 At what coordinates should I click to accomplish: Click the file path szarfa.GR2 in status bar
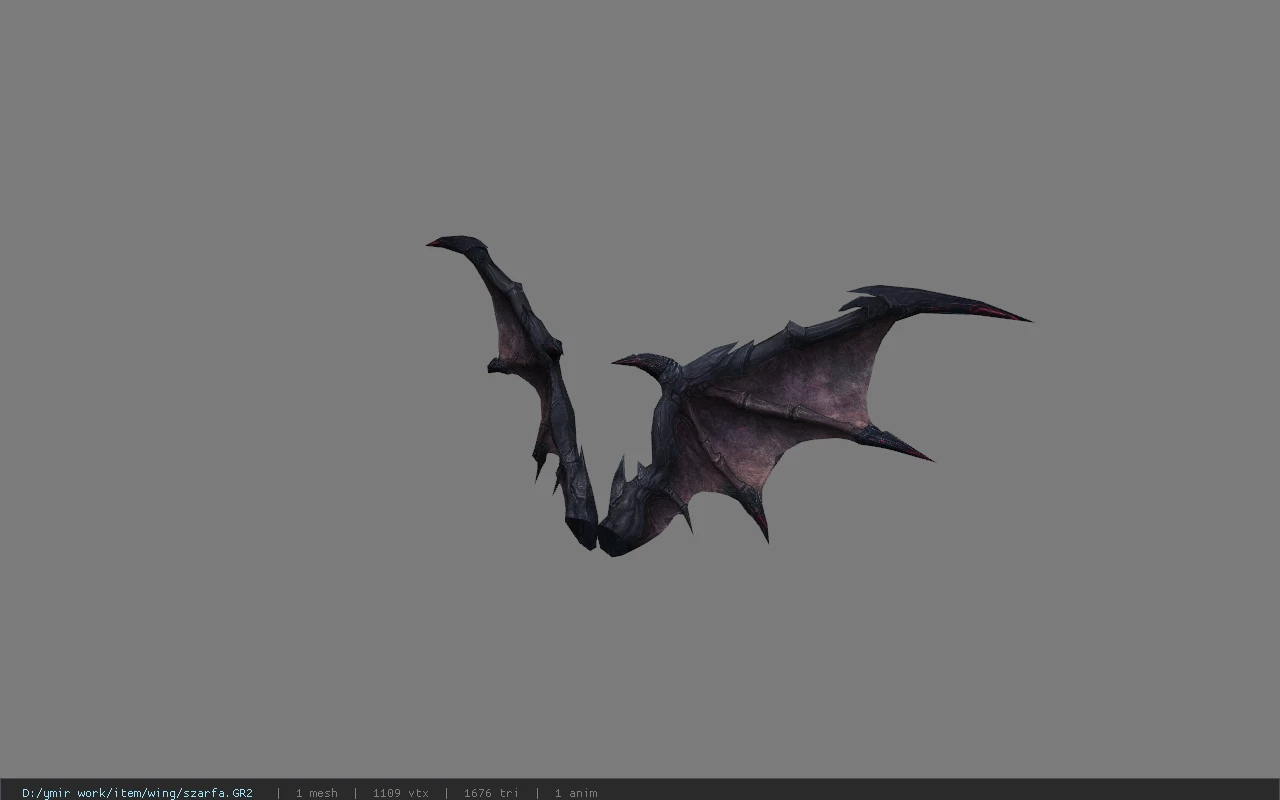coord(137,793)
